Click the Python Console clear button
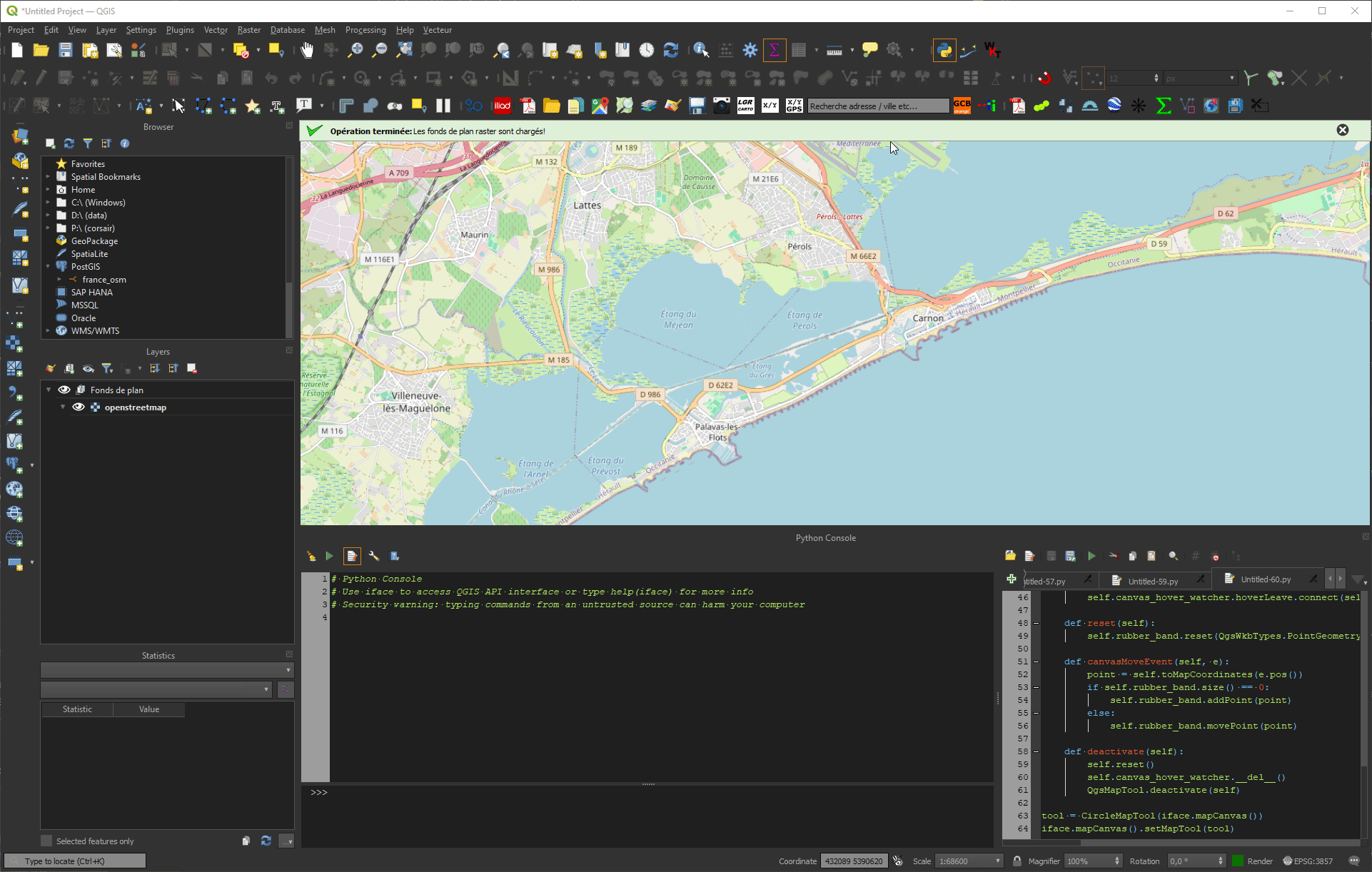 [x=311, y=555]
